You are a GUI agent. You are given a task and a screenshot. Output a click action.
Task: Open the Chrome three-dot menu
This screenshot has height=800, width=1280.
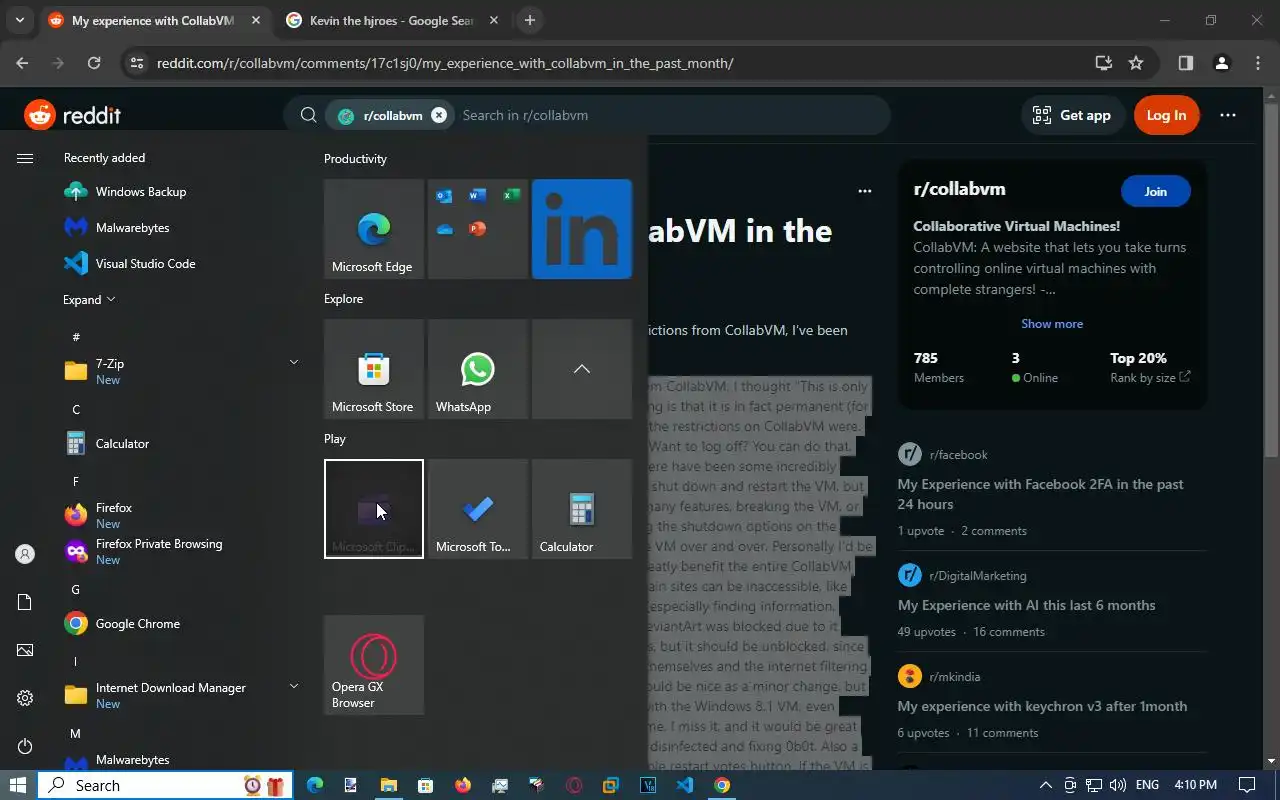1258,63
